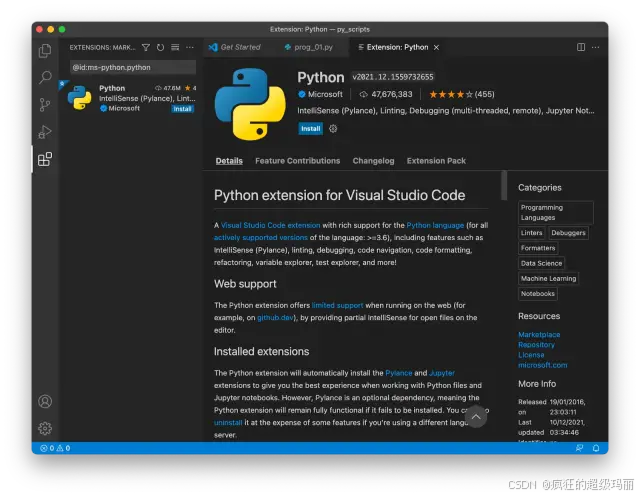Screen dimensions: 640x496
Task: Click the Install button in extension header
Action: coord(311,129)
